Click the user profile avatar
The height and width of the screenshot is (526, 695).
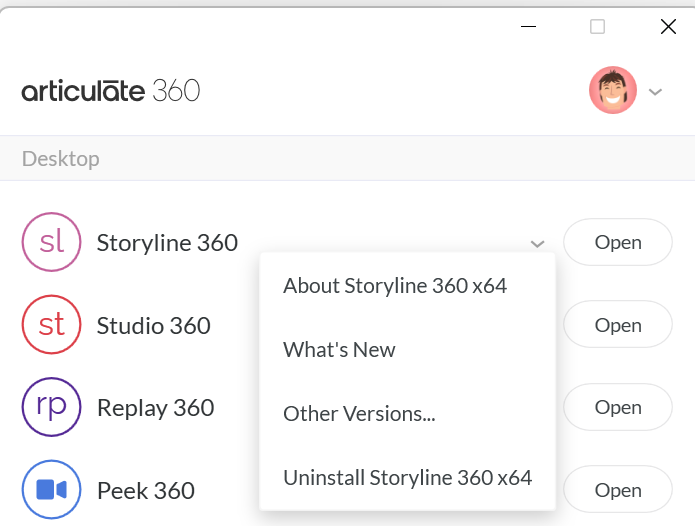click(613, 90)
